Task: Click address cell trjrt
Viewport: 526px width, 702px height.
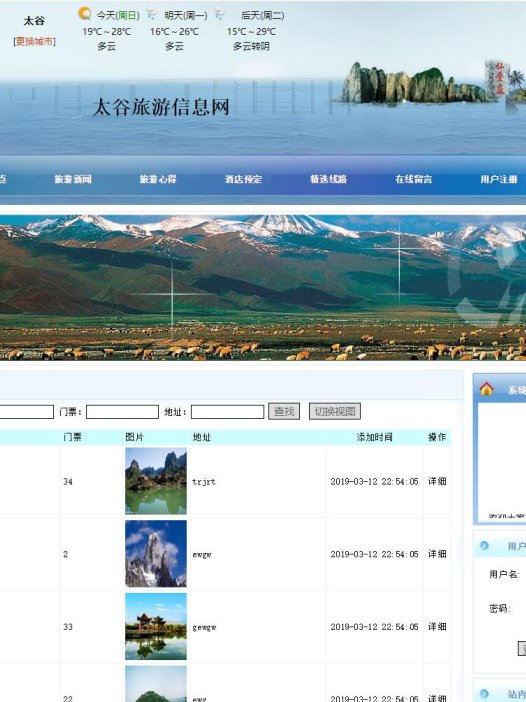Action: [x=204, y=482]
